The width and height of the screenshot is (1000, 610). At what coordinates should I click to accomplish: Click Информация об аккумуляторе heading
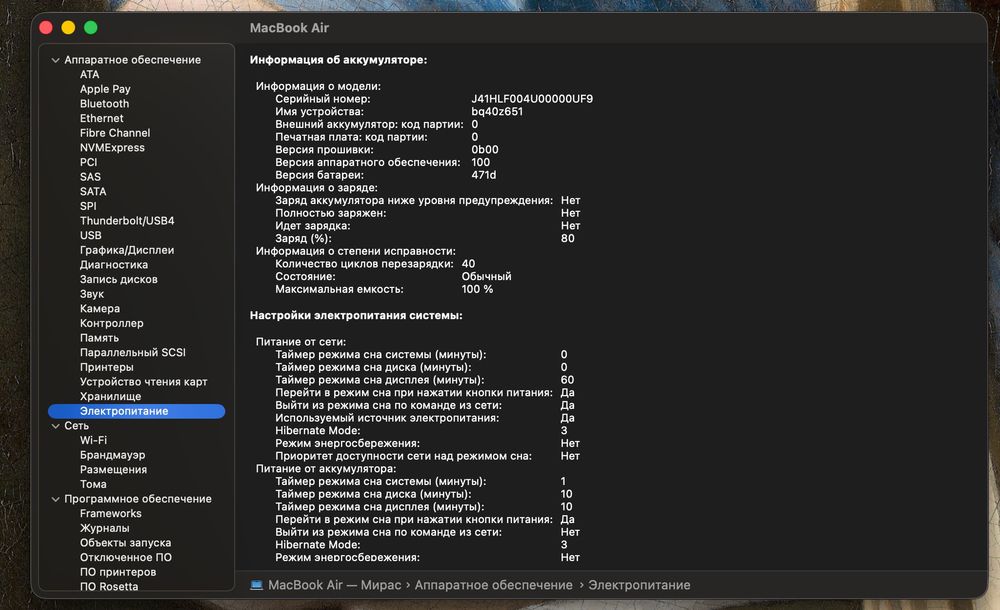click(x=338, y=60)
